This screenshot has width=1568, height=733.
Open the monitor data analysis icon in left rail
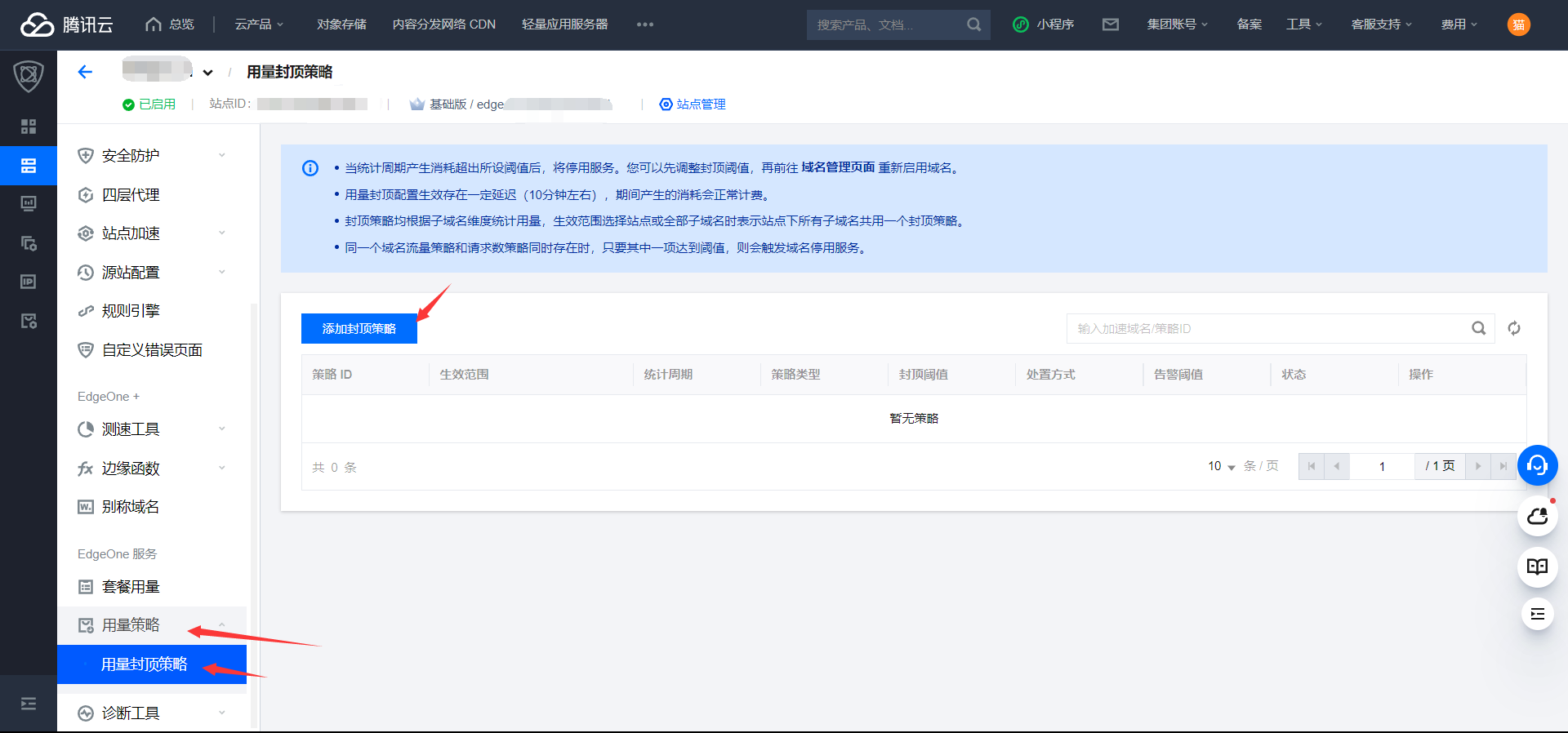pos(29,204)
